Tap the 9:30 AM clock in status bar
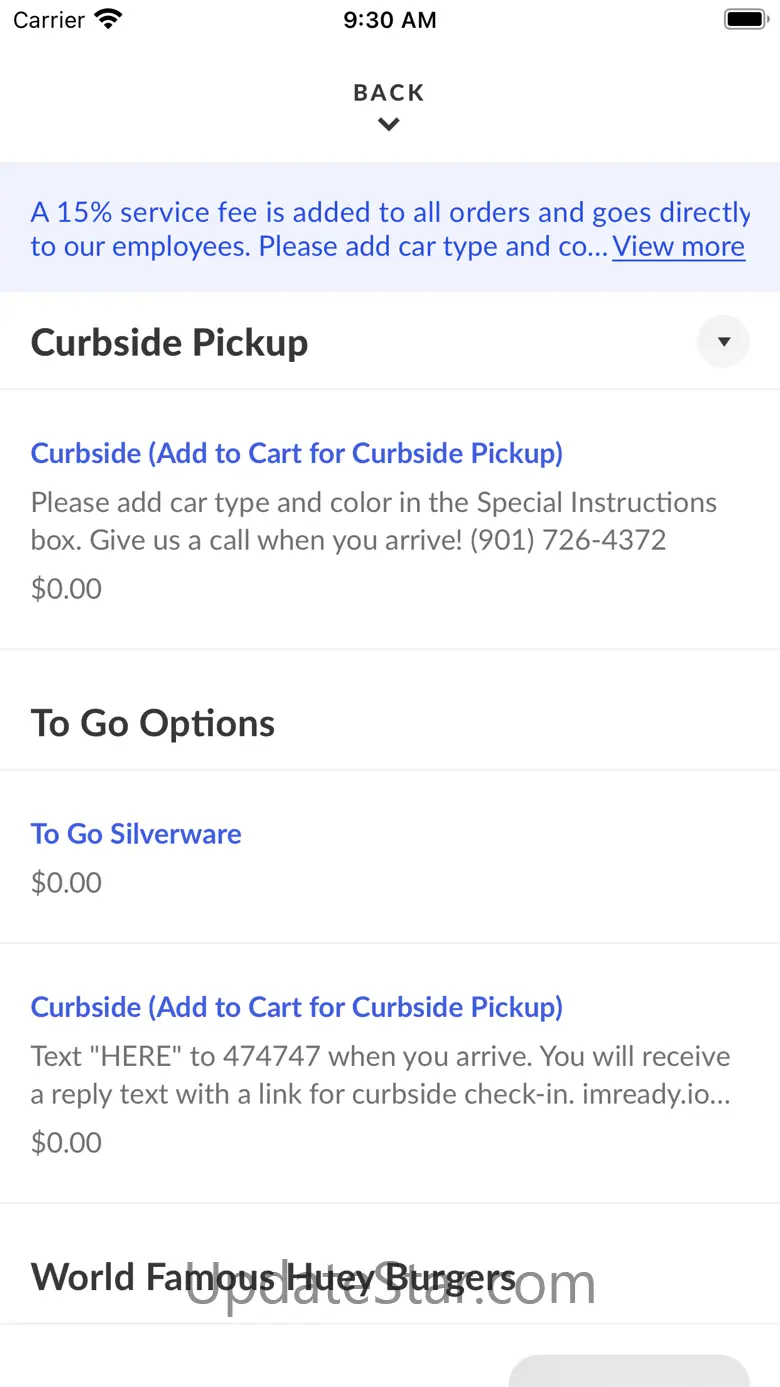Screen dimensions: 780x1387 389,20
